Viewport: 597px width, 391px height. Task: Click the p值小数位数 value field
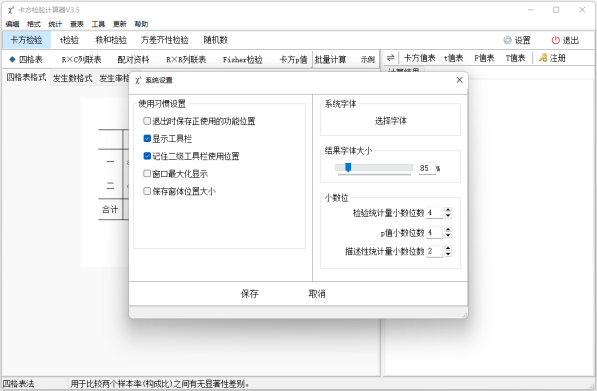(x=434, y=232)
